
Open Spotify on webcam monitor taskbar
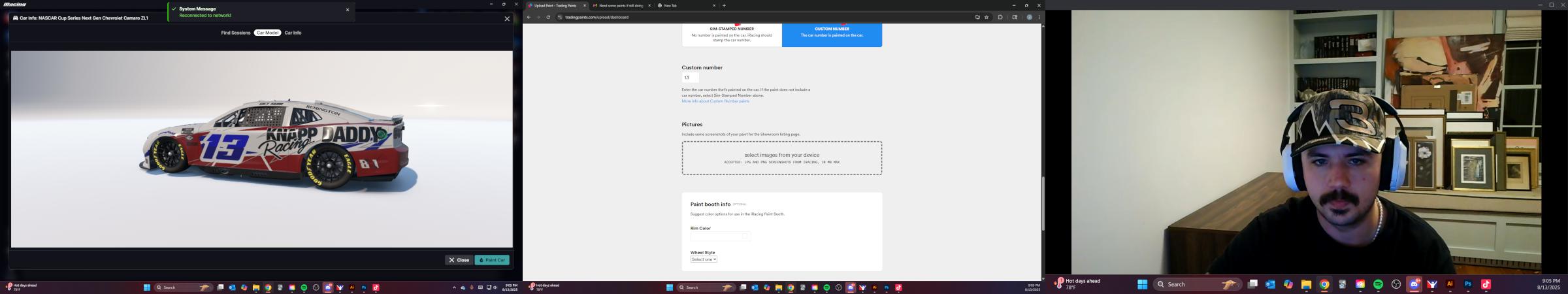1378,284
